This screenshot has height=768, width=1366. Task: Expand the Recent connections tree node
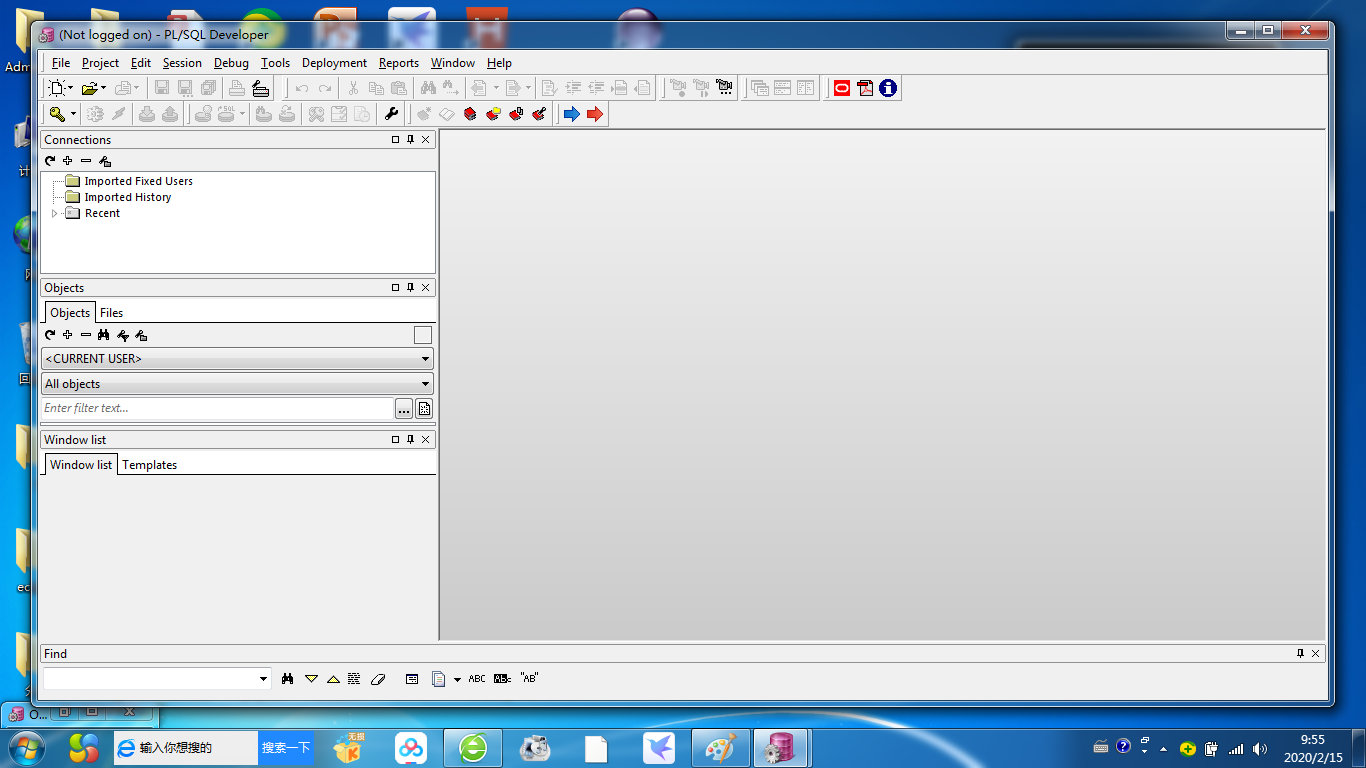point(55,213)
